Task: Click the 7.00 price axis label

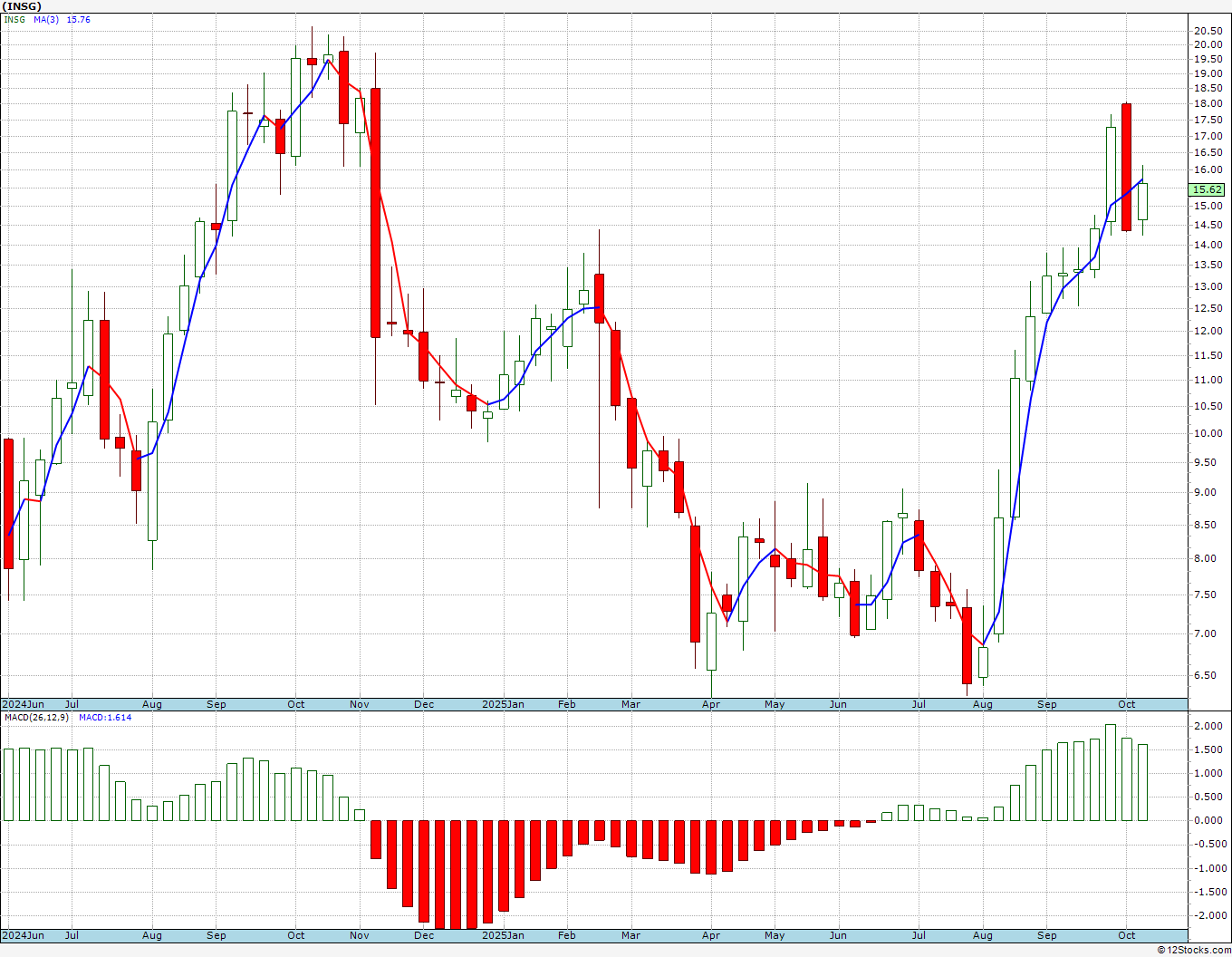Action: tap(1208, 633)
